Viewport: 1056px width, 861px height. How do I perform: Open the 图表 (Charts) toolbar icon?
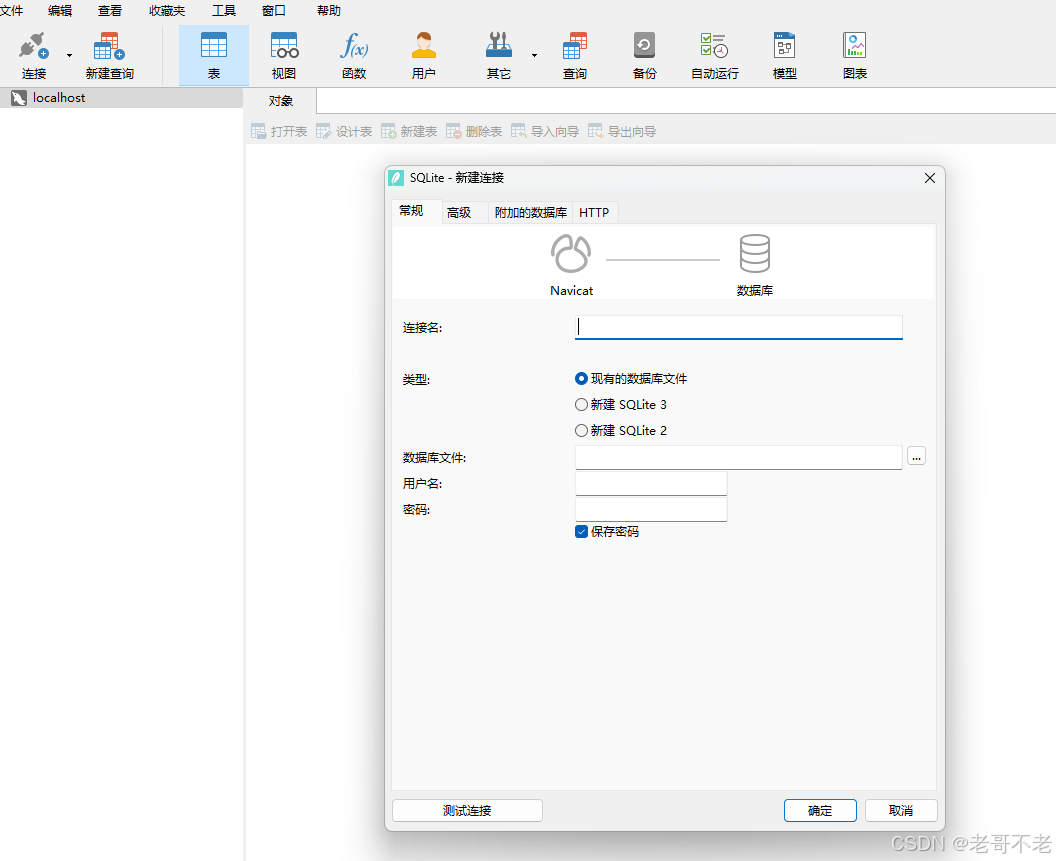click(855, 46)
